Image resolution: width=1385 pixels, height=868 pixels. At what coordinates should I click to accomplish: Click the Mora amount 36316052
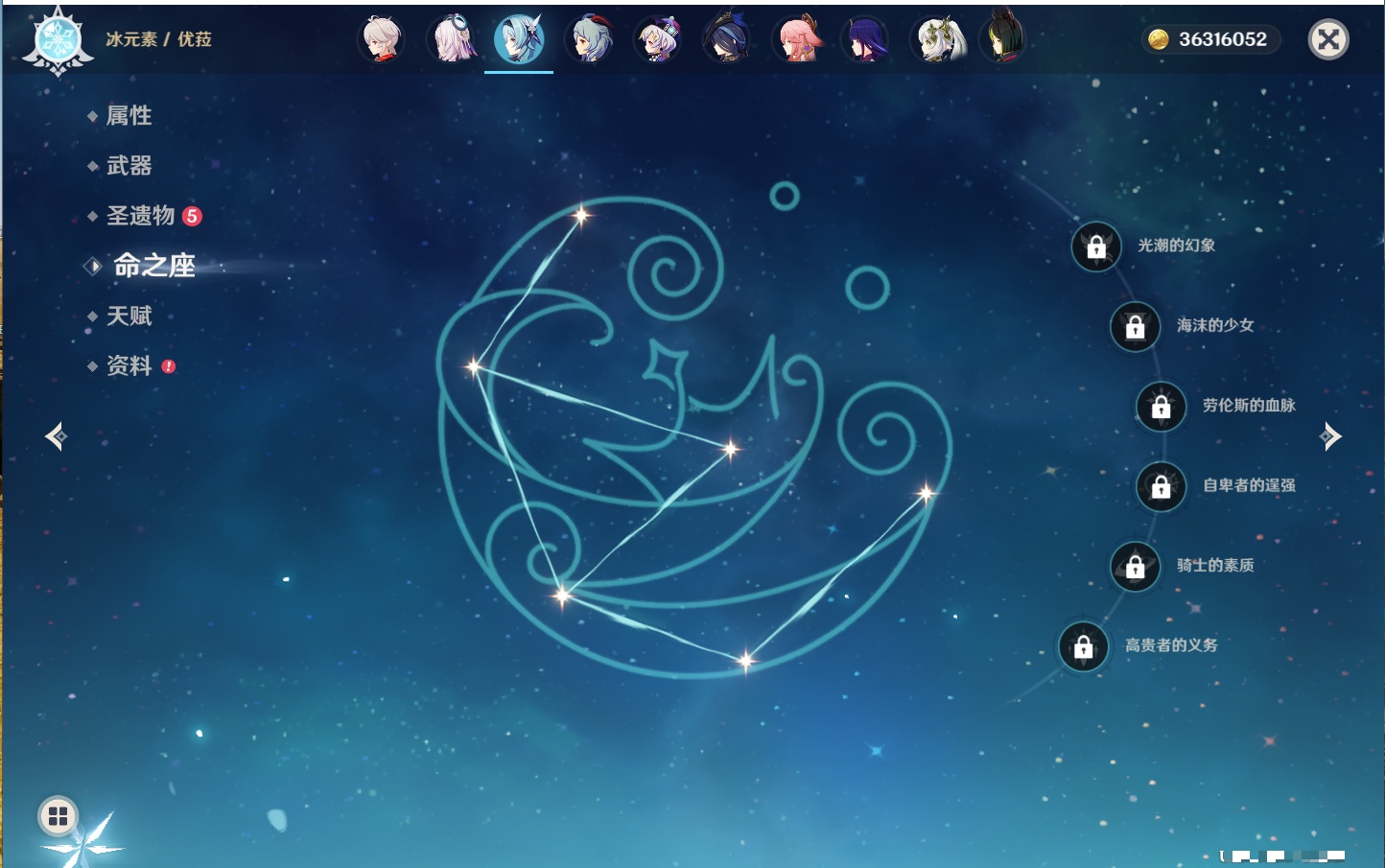pyautogui.click(x=1223, y=39)
